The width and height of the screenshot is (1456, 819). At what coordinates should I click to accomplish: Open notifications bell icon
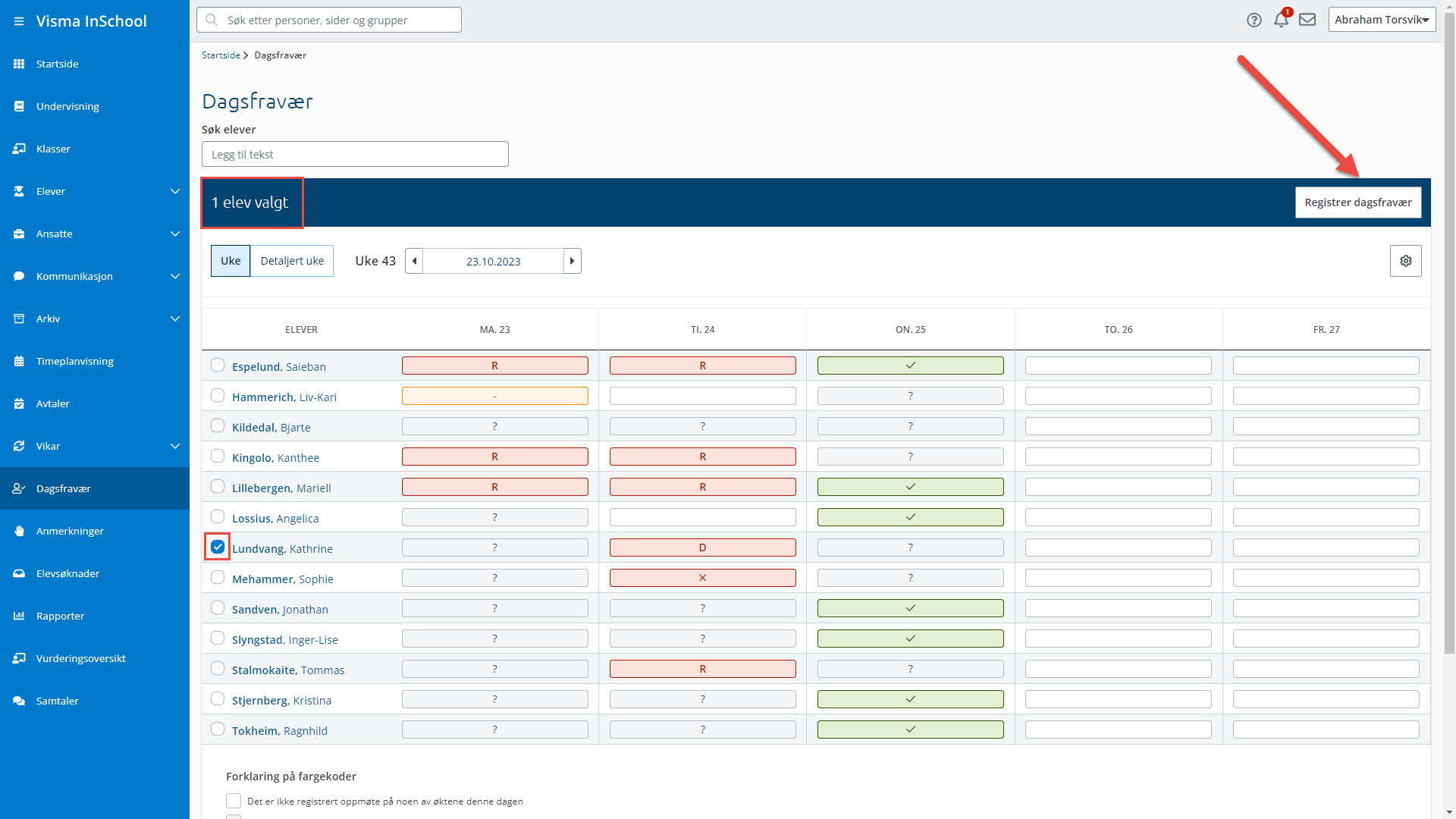point(1282,20)
